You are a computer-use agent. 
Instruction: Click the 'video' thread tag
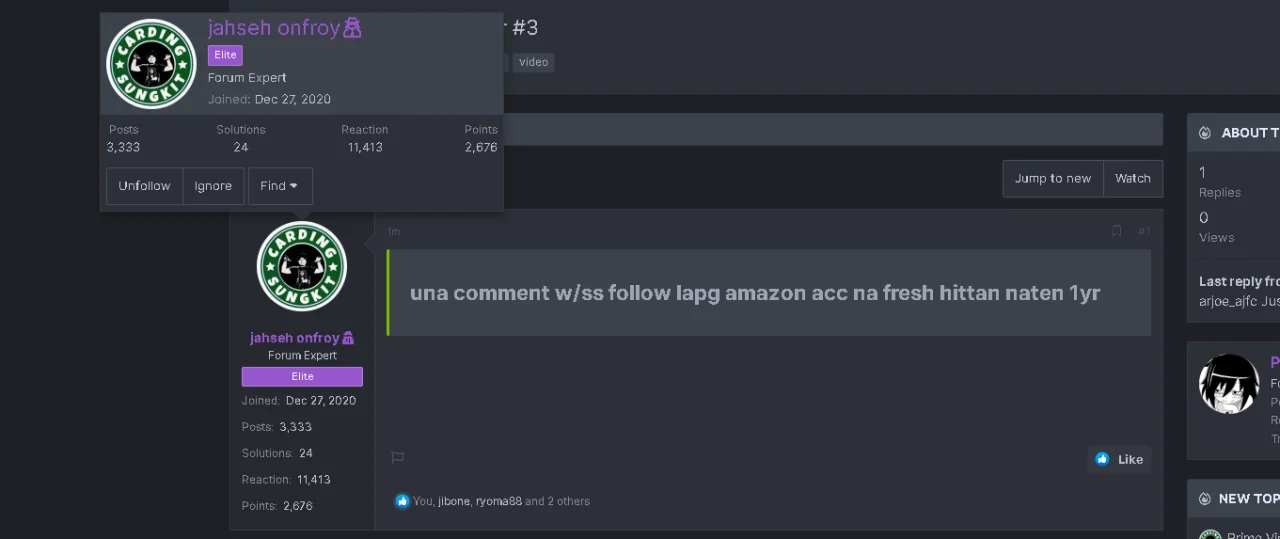click(x=534, y=62)
